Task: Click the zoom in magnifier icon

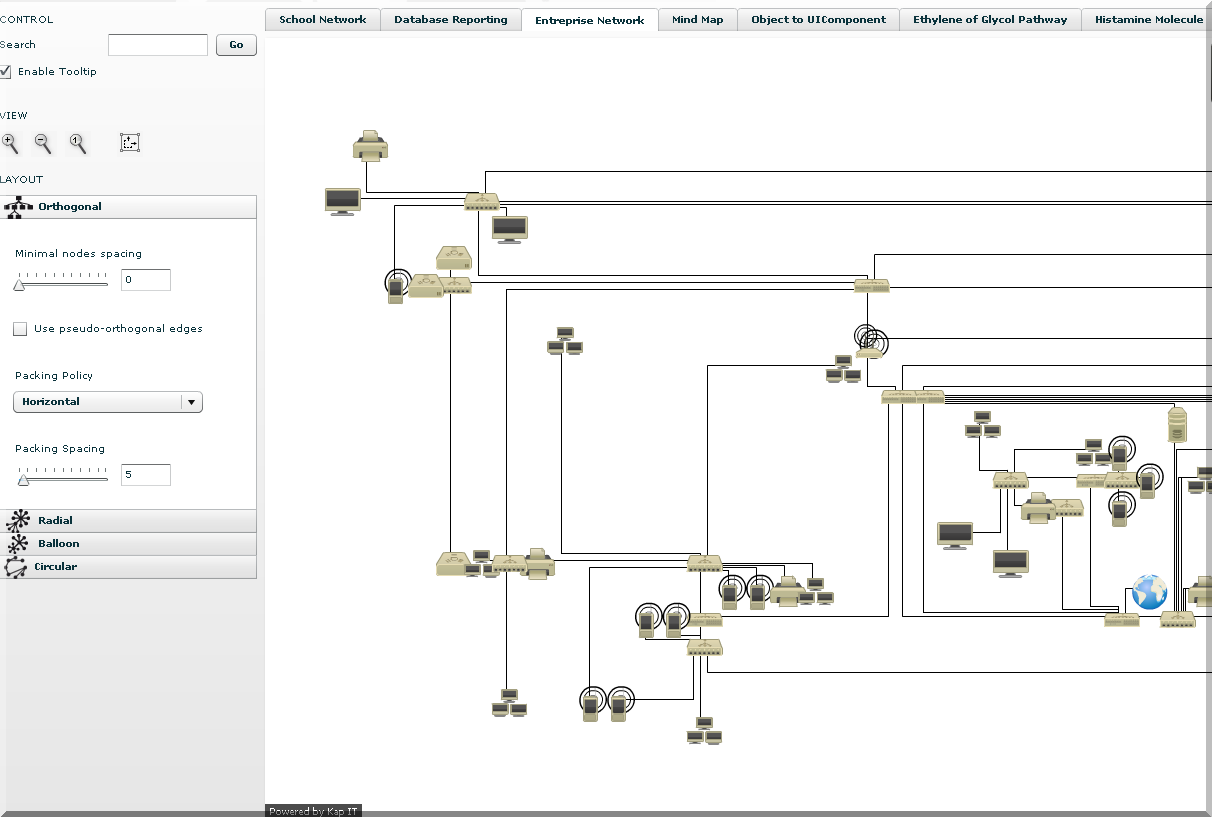Action: (10, 143)
